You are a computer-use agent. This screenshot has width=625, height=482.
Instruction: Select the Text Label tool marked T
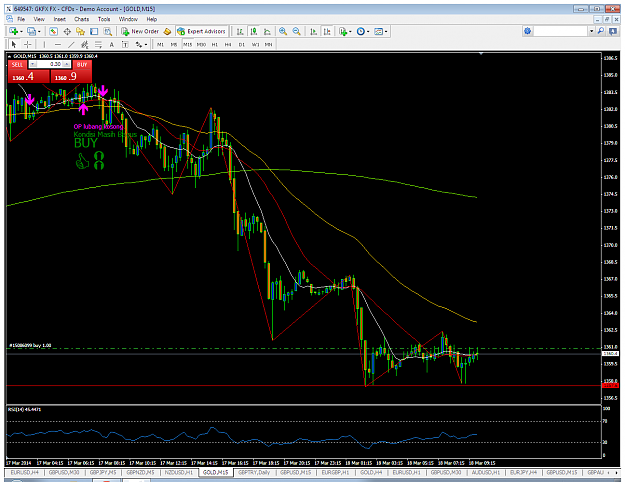tap(125, 44)
